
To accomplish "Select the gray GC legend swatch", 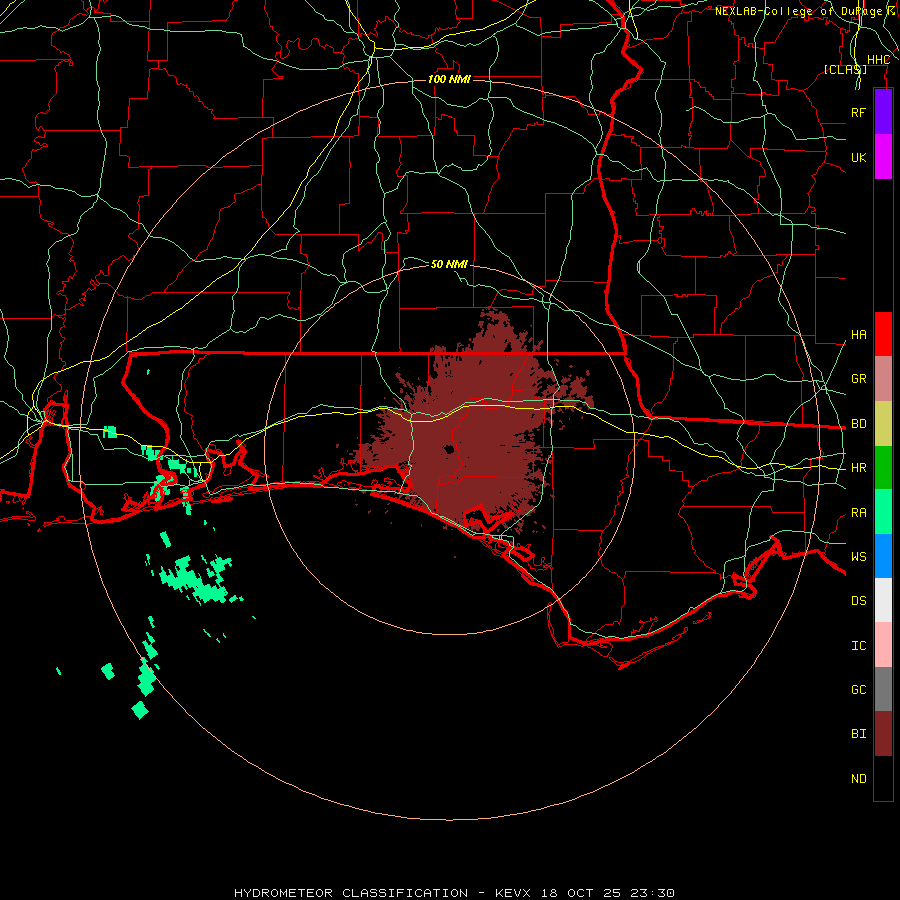I will 883,689.
